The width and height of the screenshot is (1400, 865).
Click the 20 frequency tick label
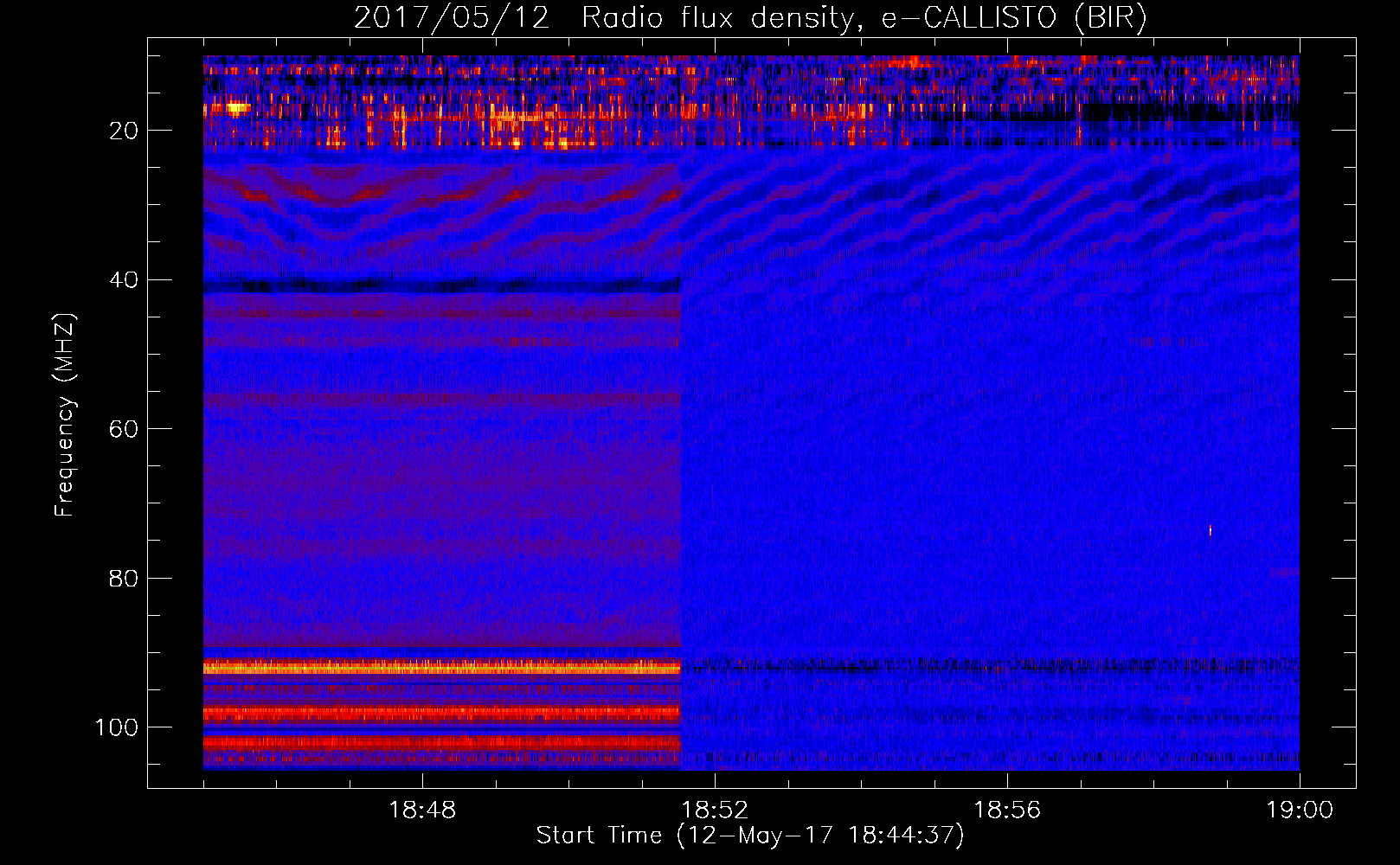click(x=124, y=131)
